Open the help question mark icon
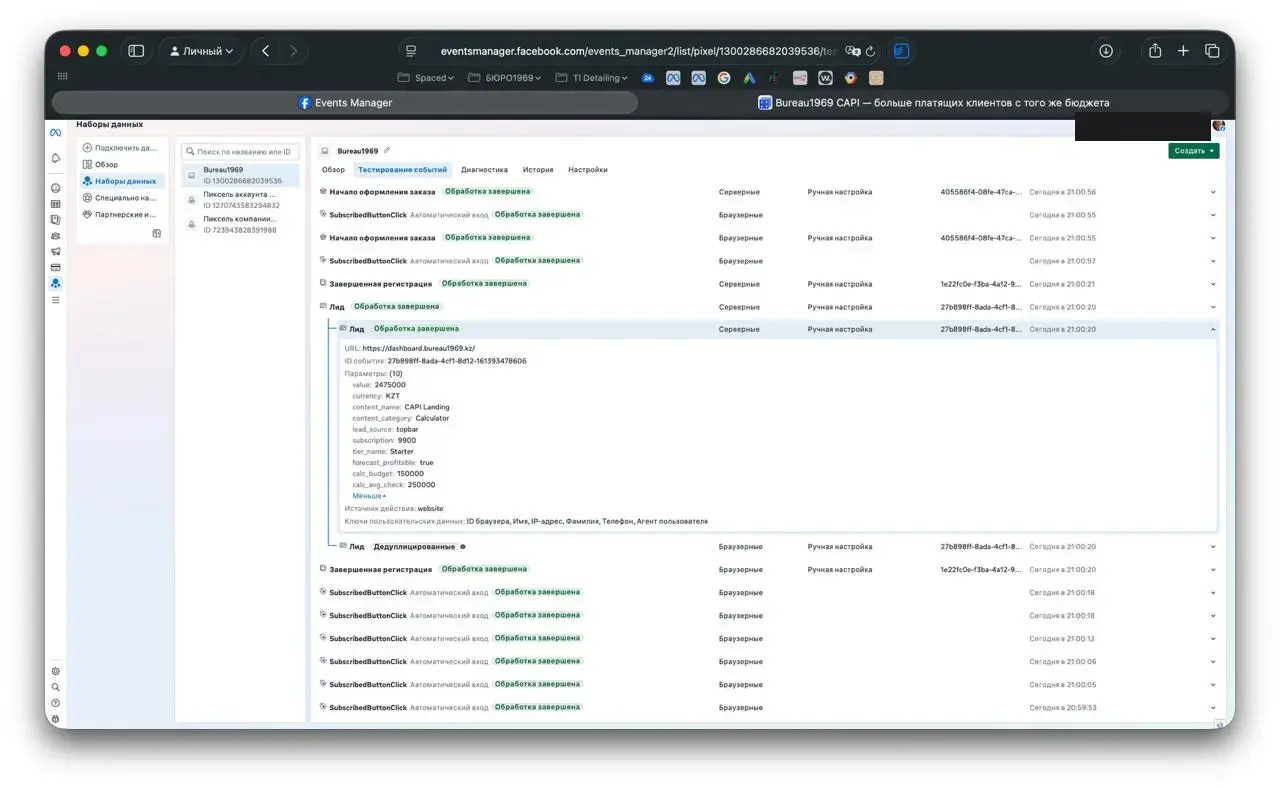This screenshot has height=788, width=1280. [x=55, y=703]
